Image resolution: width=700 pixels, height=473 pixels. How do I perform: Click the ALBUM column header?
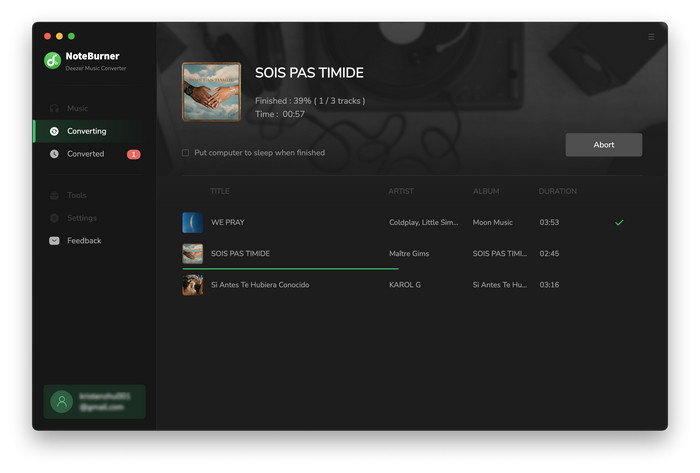tap(486, 191)
